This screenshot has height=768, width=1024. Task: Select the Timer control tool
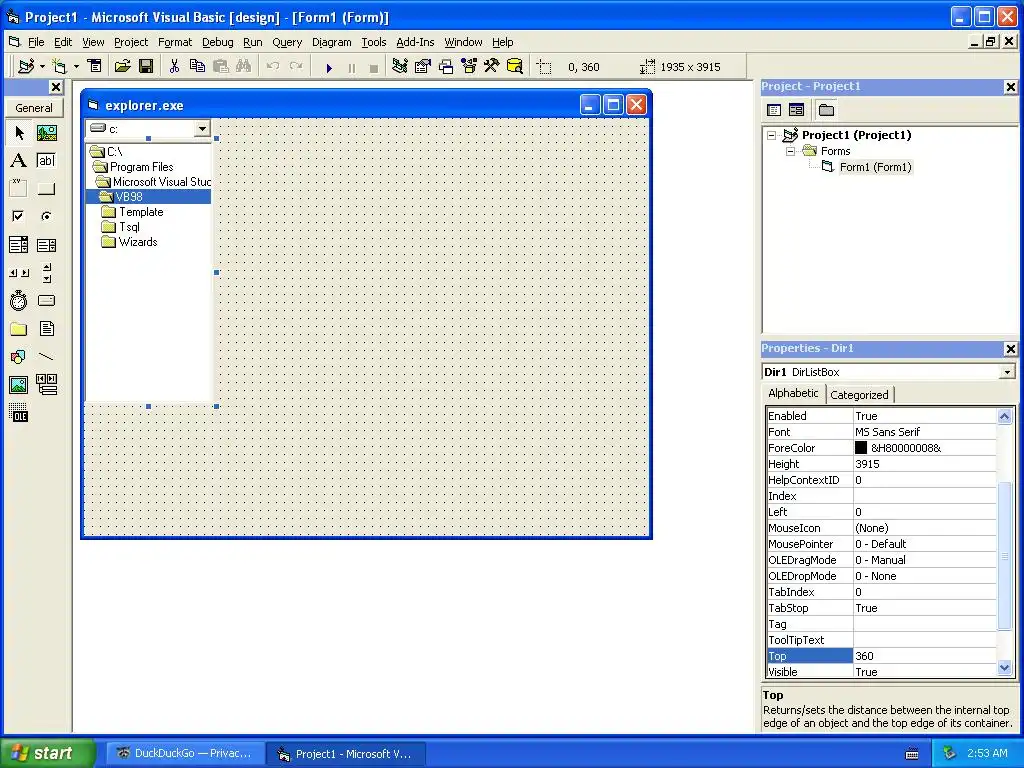click(19, 301)
